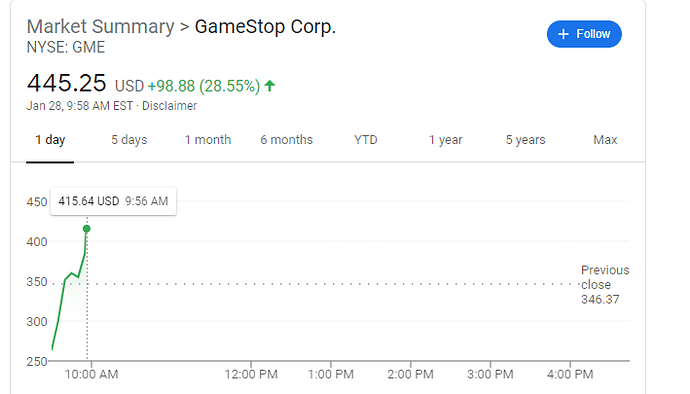This screenshot has height=394, width=690.
Task: Select the 1 day tab
Action: (50, 140)
